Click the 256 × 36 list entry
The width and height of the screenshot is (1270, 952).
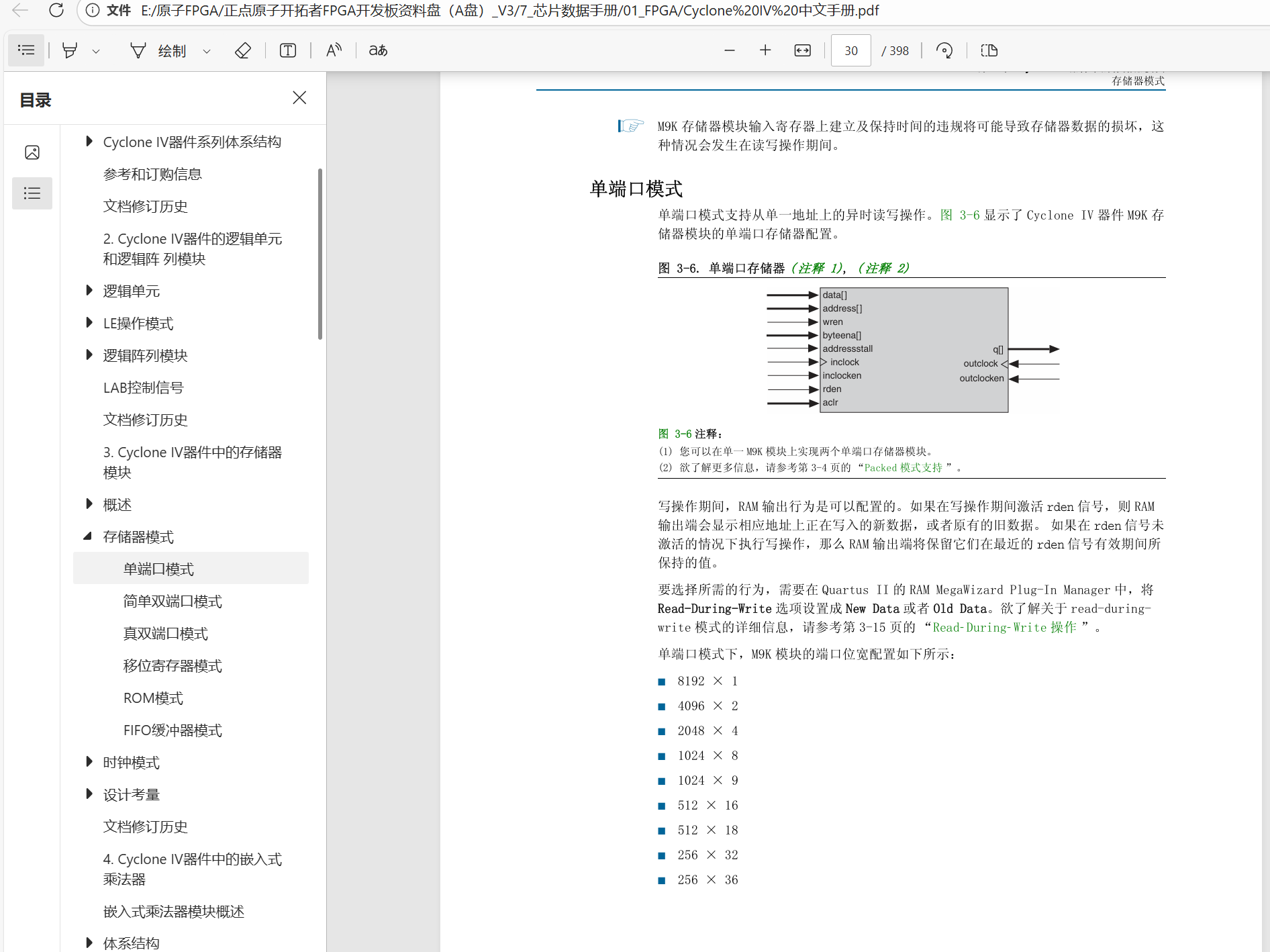click(x=707, y=879)
